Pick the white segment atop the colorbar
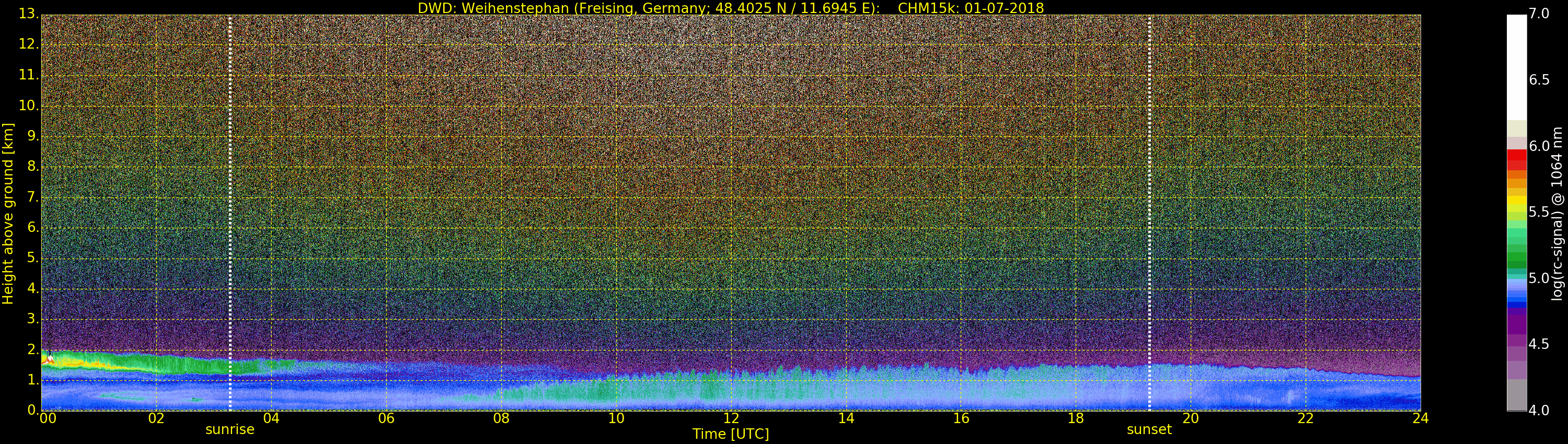The width and height of the screenshot is (1568, 444). pyautogui.click(x=1516, y=67)
